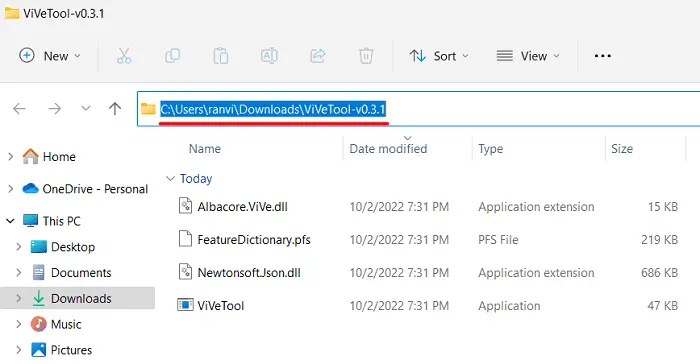Select This PC in sidebar
700x364 pixels.
62,221
